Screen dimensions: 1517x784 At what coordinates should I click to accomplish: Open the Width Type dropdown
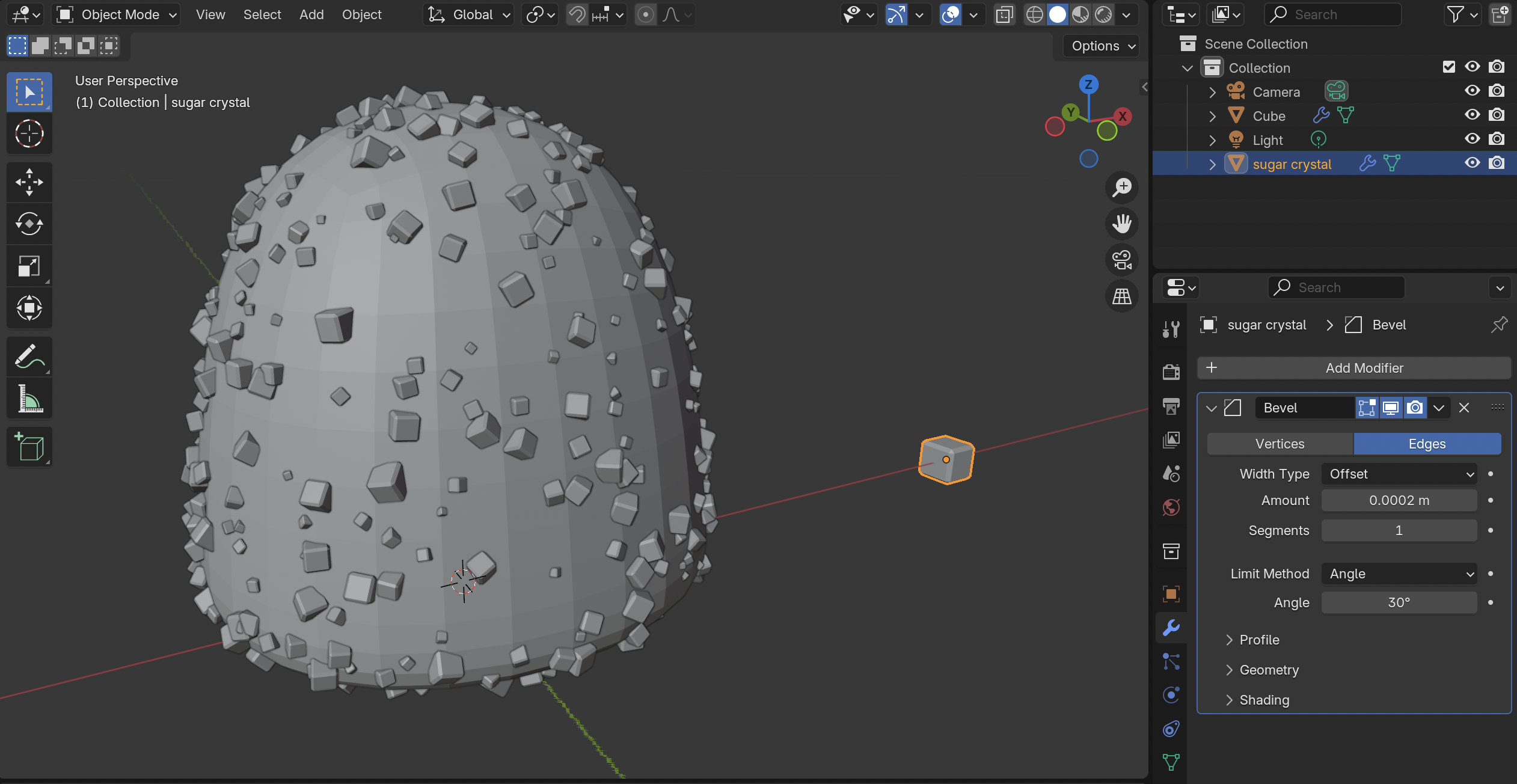click(x=1399, y=474)
